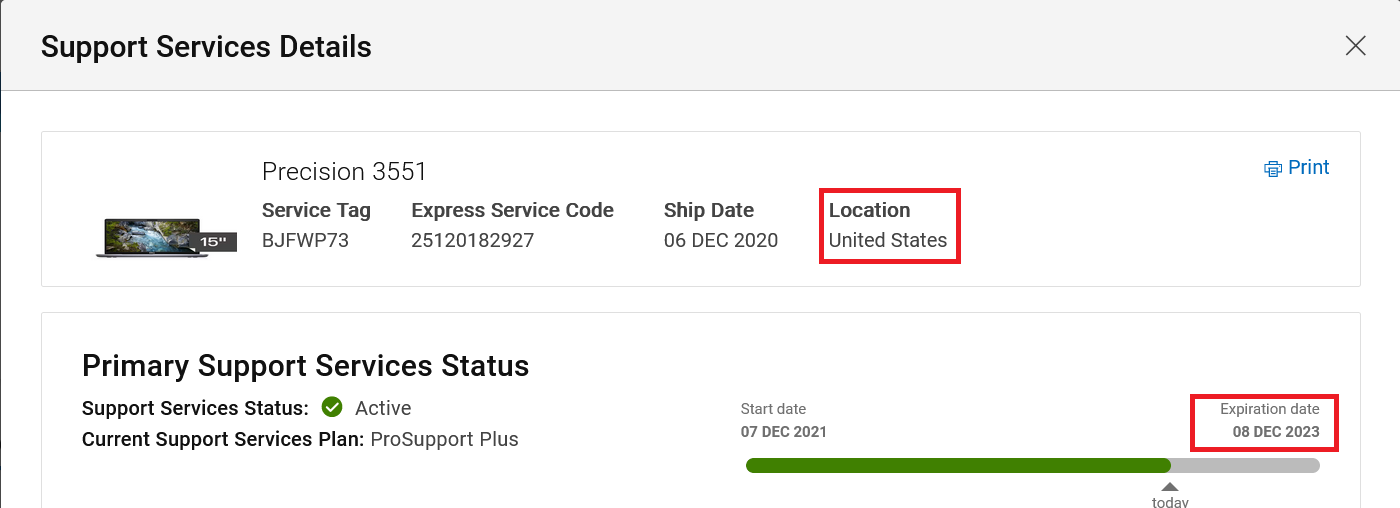Click the Active status text
Viewport: 1400px width, 508px height.
click(x=383, y=408)
